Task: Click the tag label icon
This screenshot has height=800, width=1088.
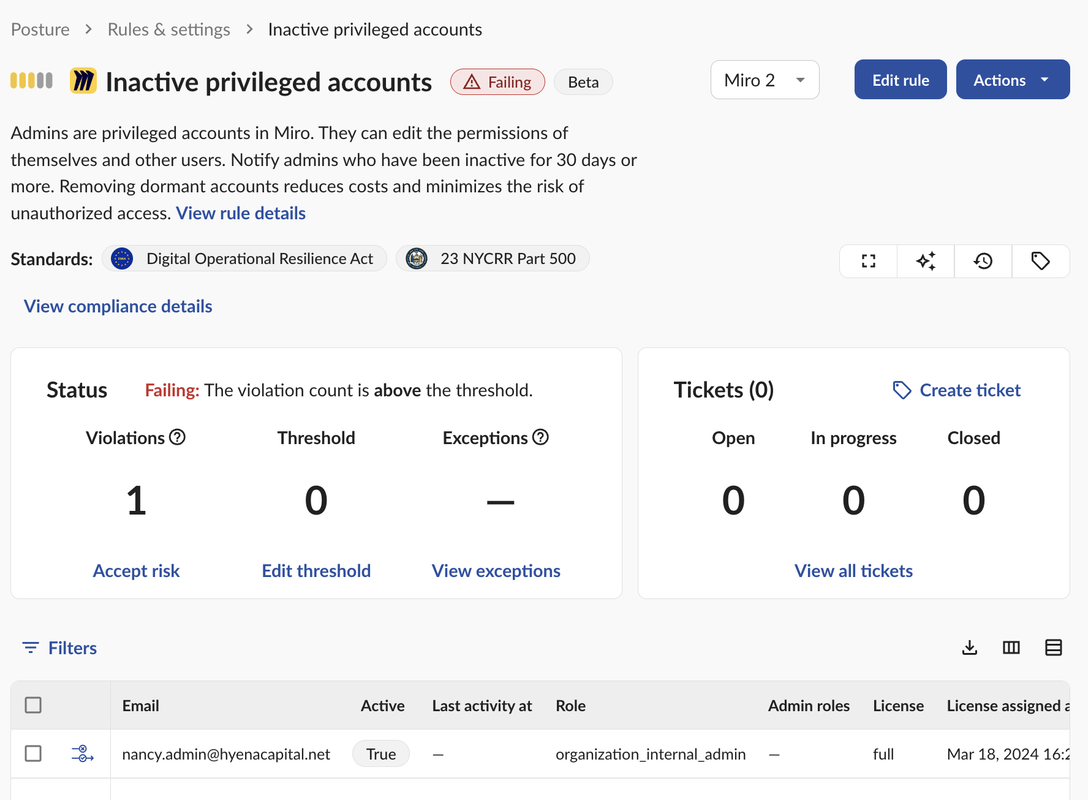Action: coord(1040,261)
